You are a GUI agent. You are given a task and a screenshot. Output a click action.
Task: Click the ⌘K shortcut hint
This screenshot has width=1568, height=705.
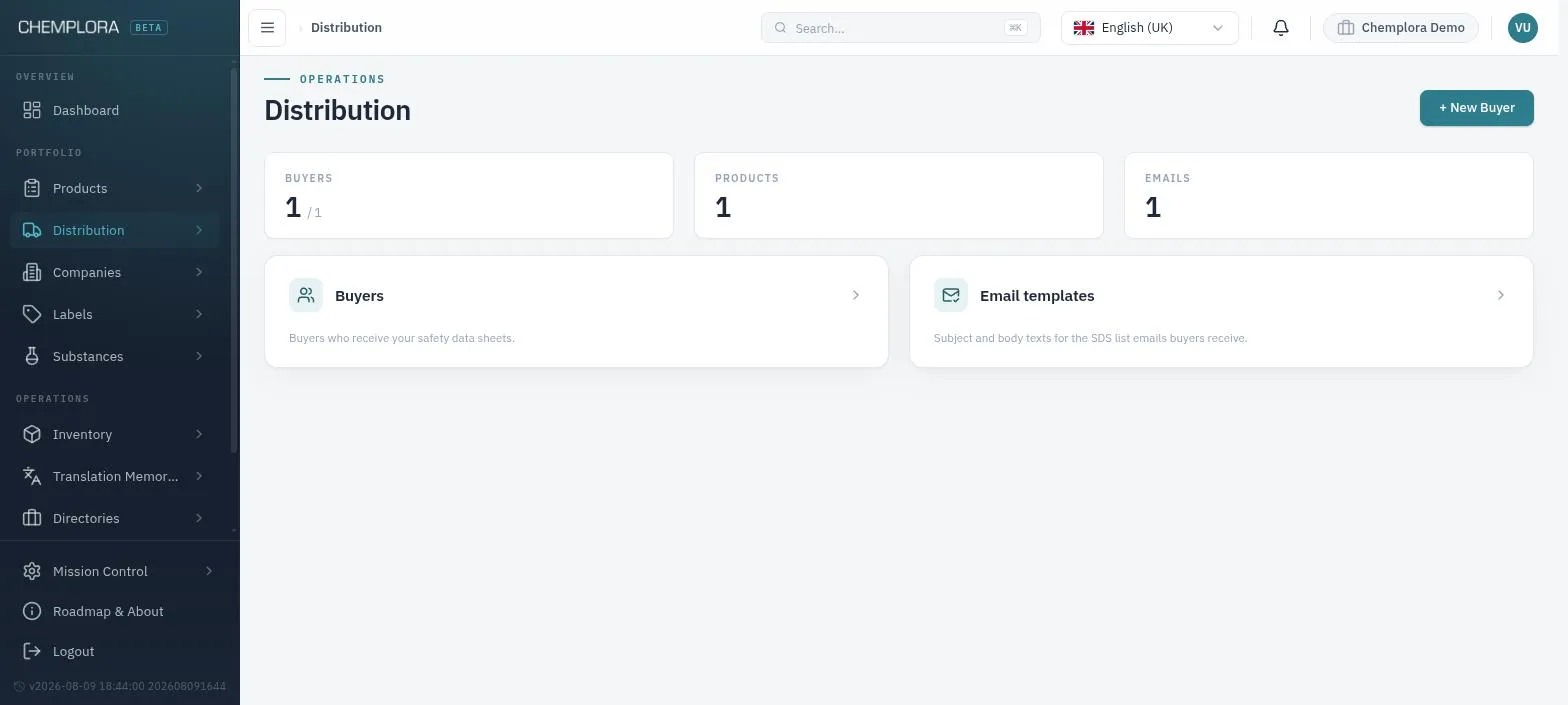click(x=1015, y=28)
